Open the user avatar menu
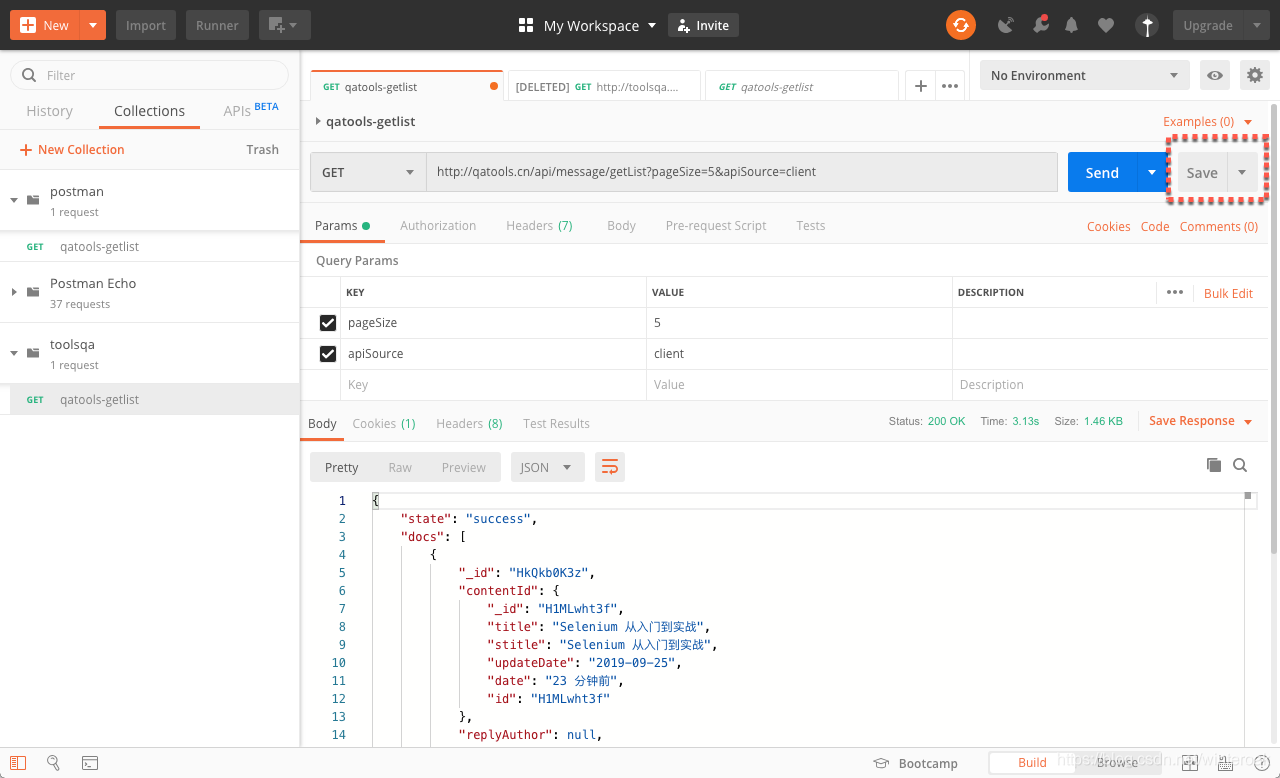This screenshot has height=778, width=1280. (x=1147, y=25)
